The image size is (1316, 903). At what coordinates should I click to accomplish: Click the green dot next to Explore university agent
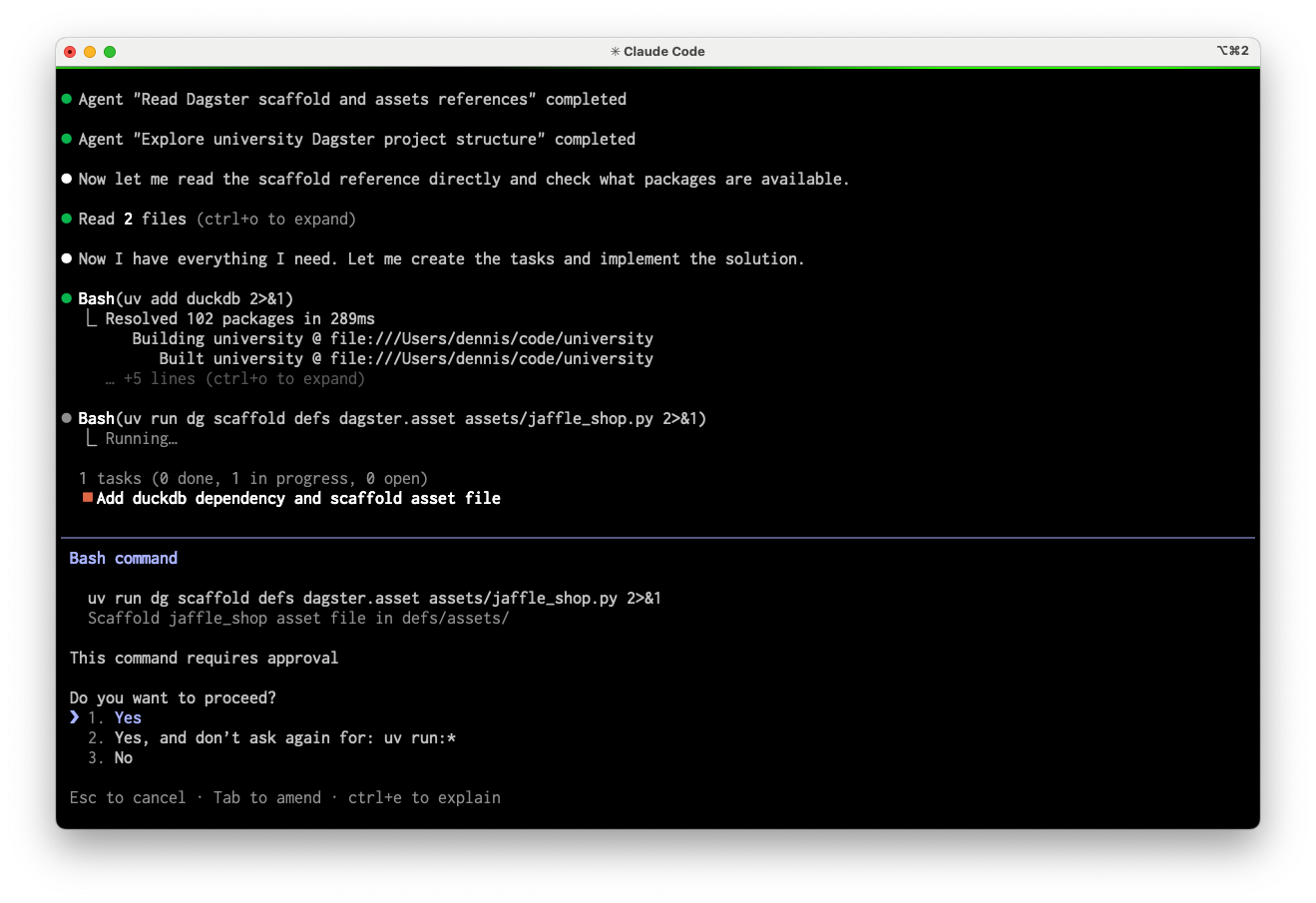(67, 139)
